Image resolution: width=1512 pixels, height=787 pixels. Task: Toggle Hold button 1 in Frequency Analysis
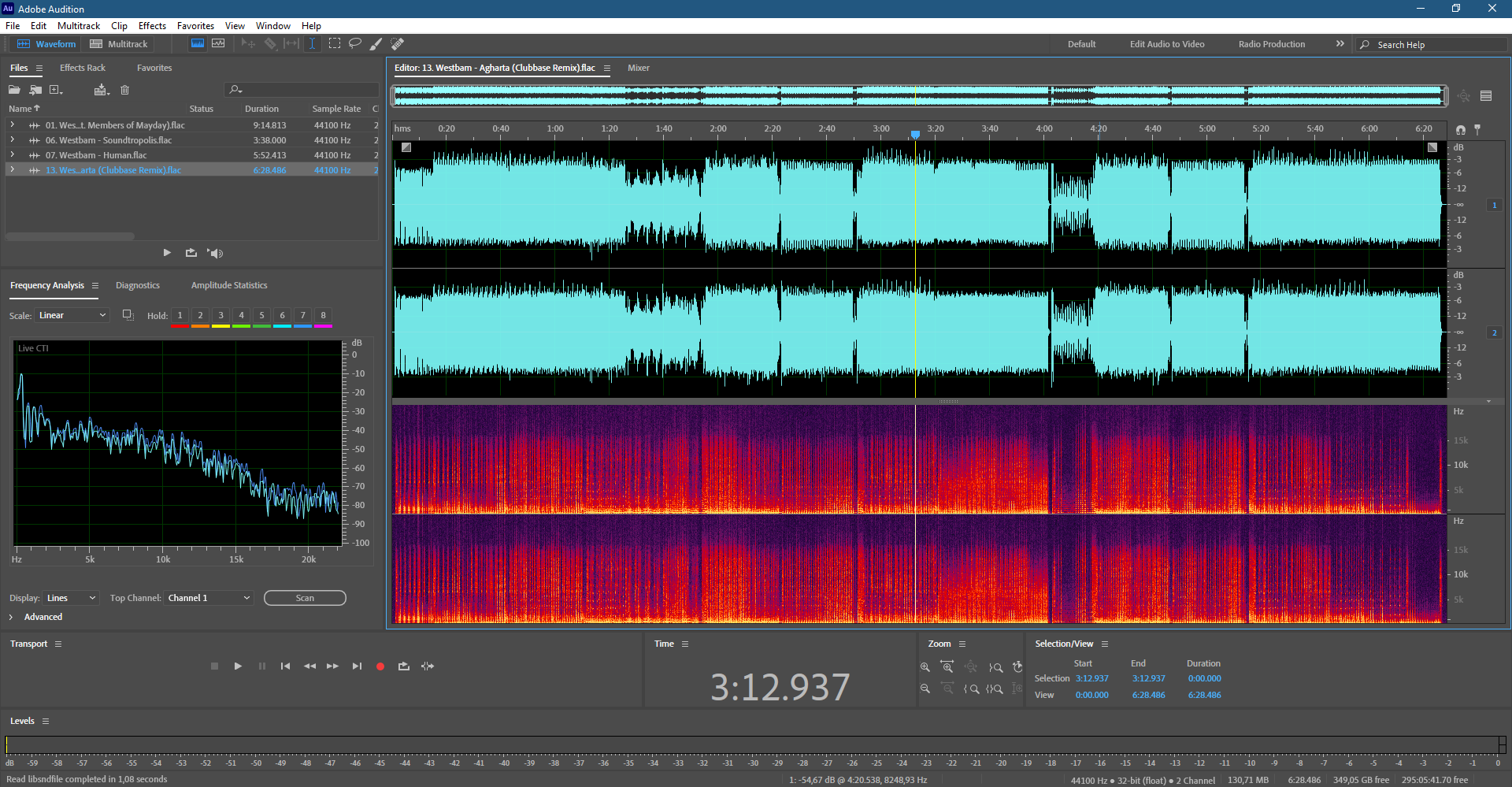(180, 316)
